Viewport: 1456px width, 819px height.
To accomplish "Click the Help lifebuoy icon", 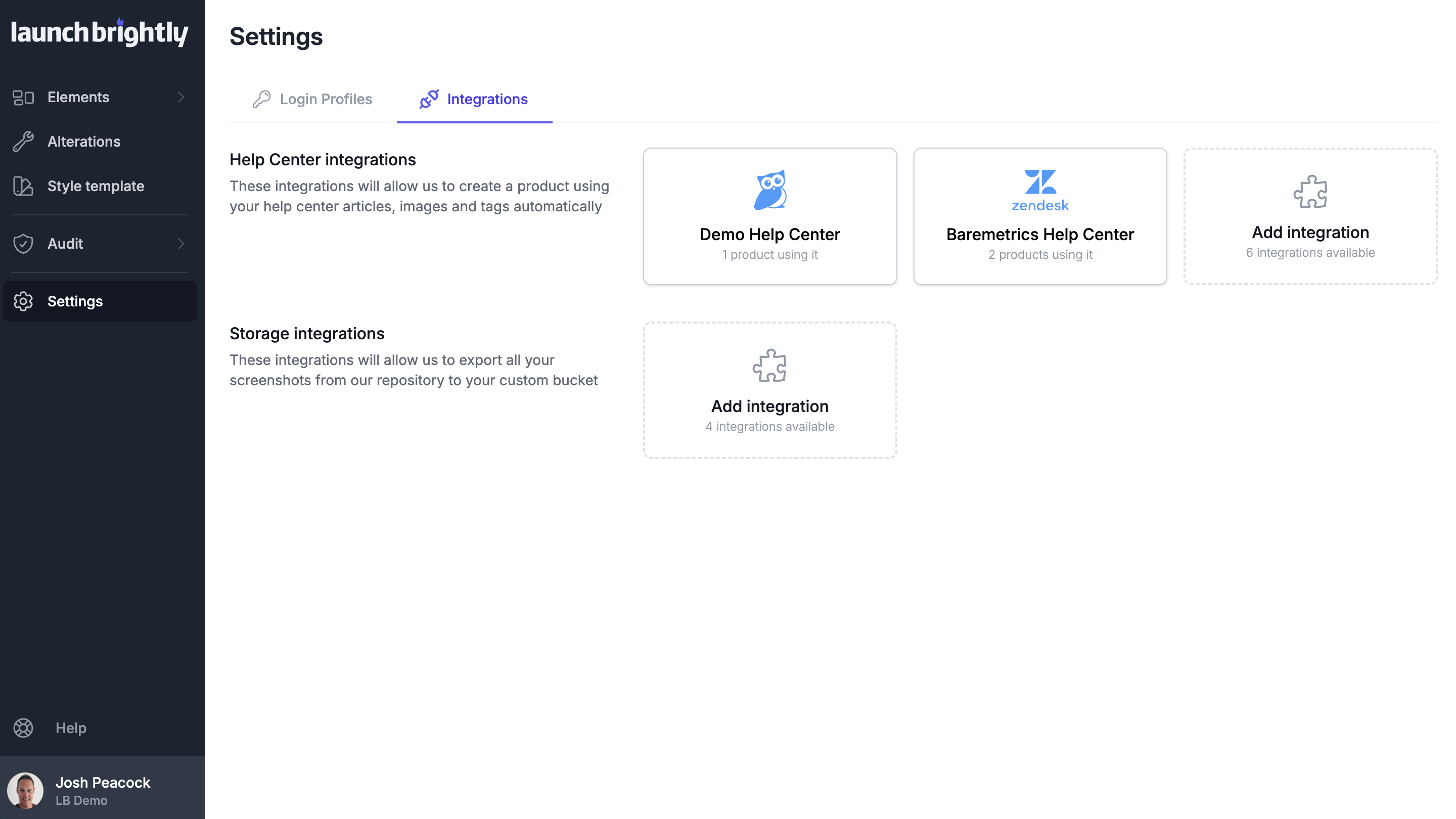I will point(23,728).
